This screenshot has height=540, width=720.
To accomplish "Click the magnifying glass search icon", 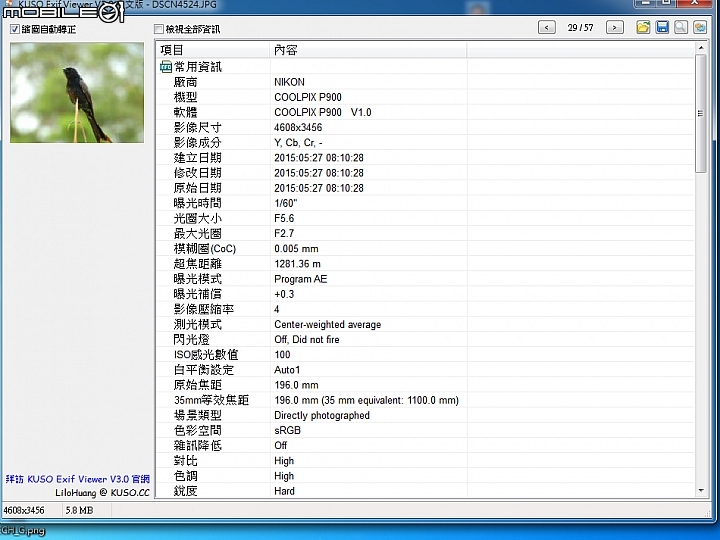I will (681, 27).
